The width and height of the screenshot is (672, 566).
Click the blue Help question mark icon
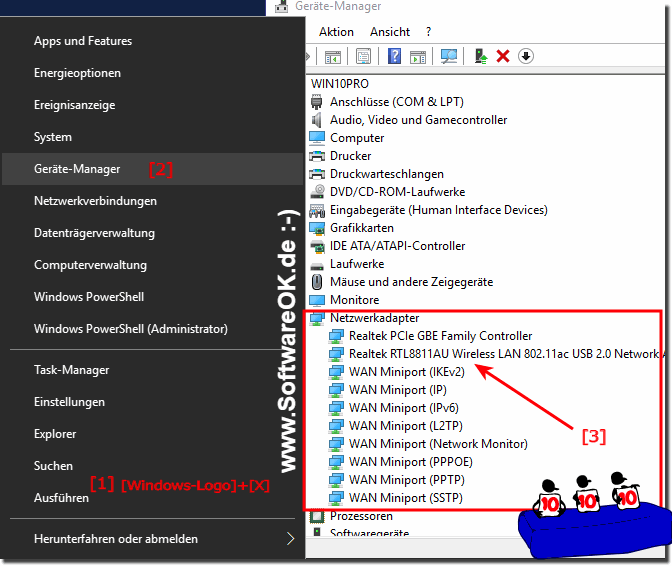pos(394,56)
